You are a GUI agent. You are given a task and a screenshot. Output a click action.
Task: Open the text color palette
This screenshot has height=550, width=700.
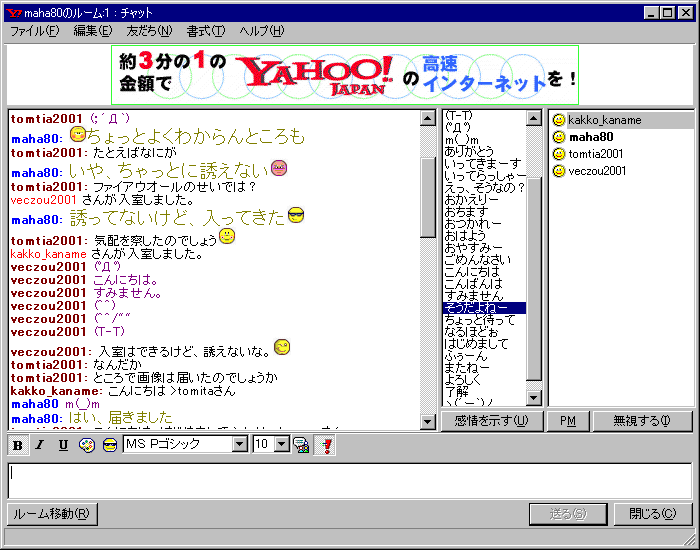point(87,444)
